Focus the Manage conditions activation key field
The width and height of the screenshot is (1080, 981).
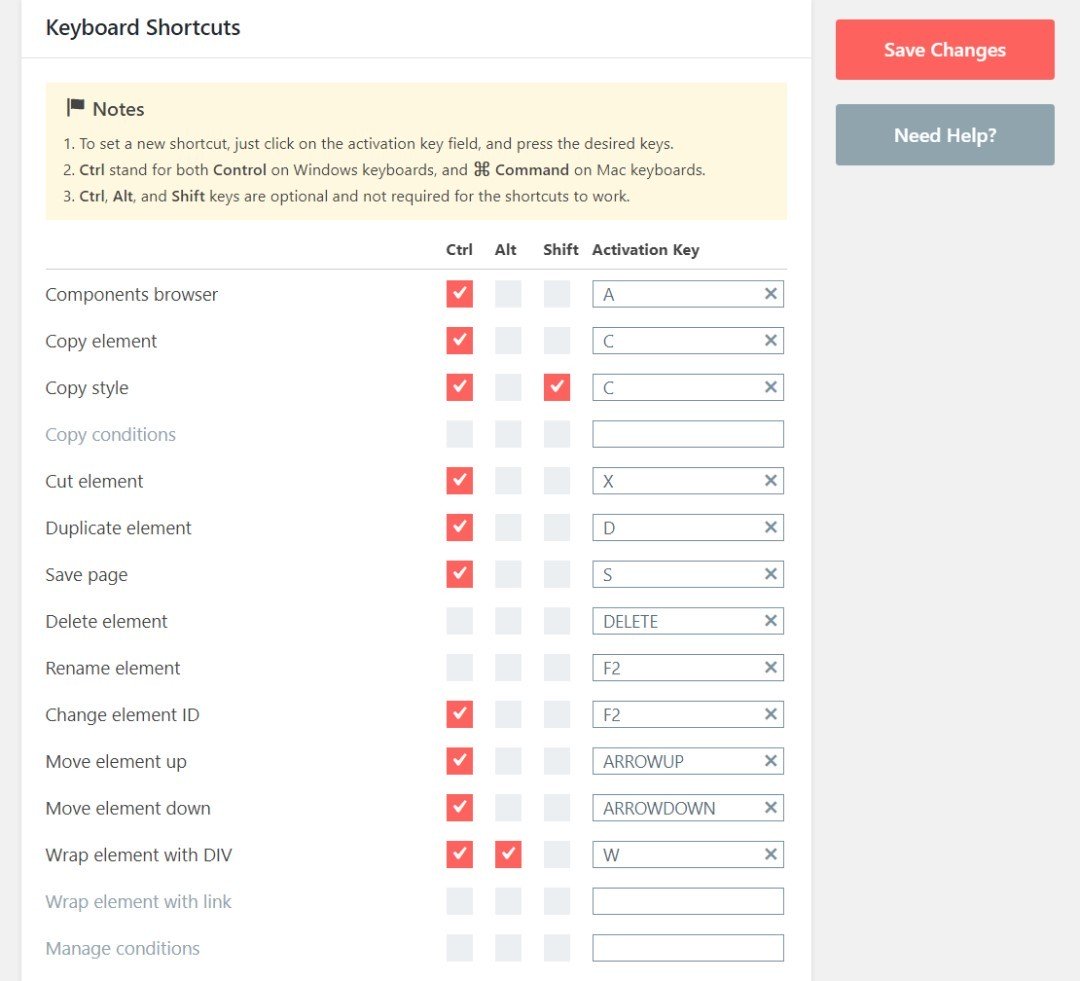tap(687, 948)
